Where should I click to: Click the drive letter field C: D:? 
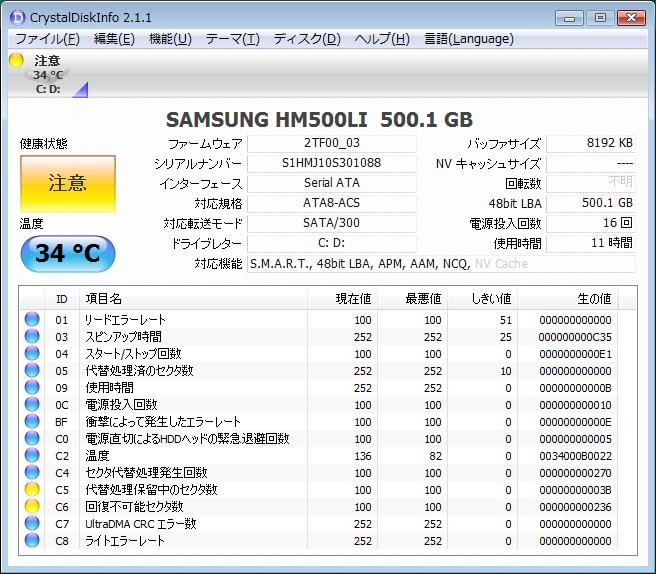(332, 243)
